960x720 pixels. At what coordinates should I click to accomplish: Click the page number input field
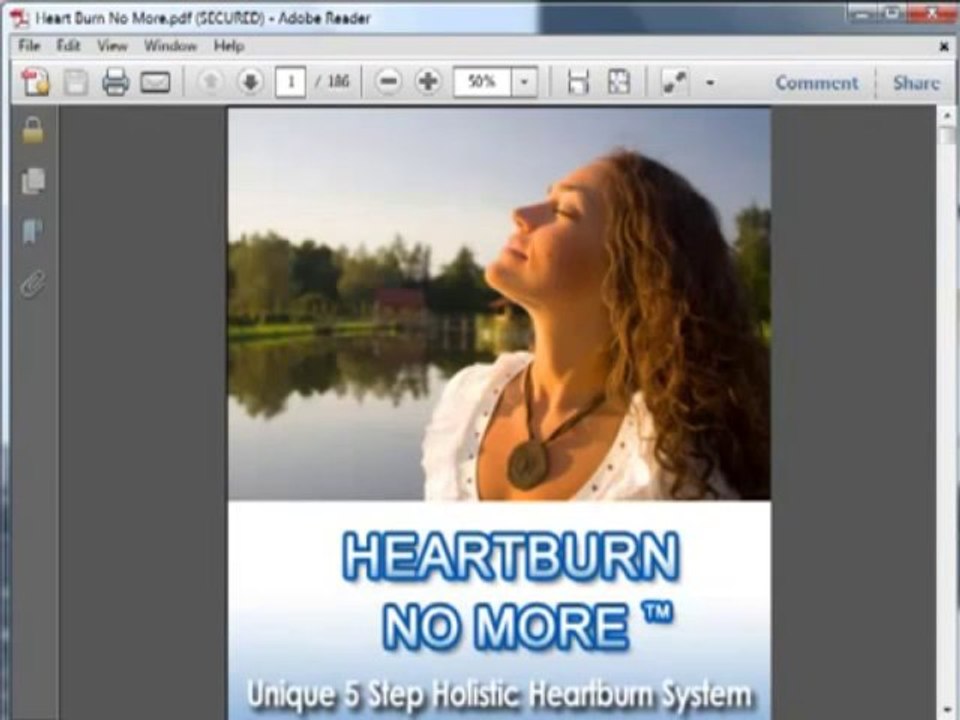tap(290, 82)
